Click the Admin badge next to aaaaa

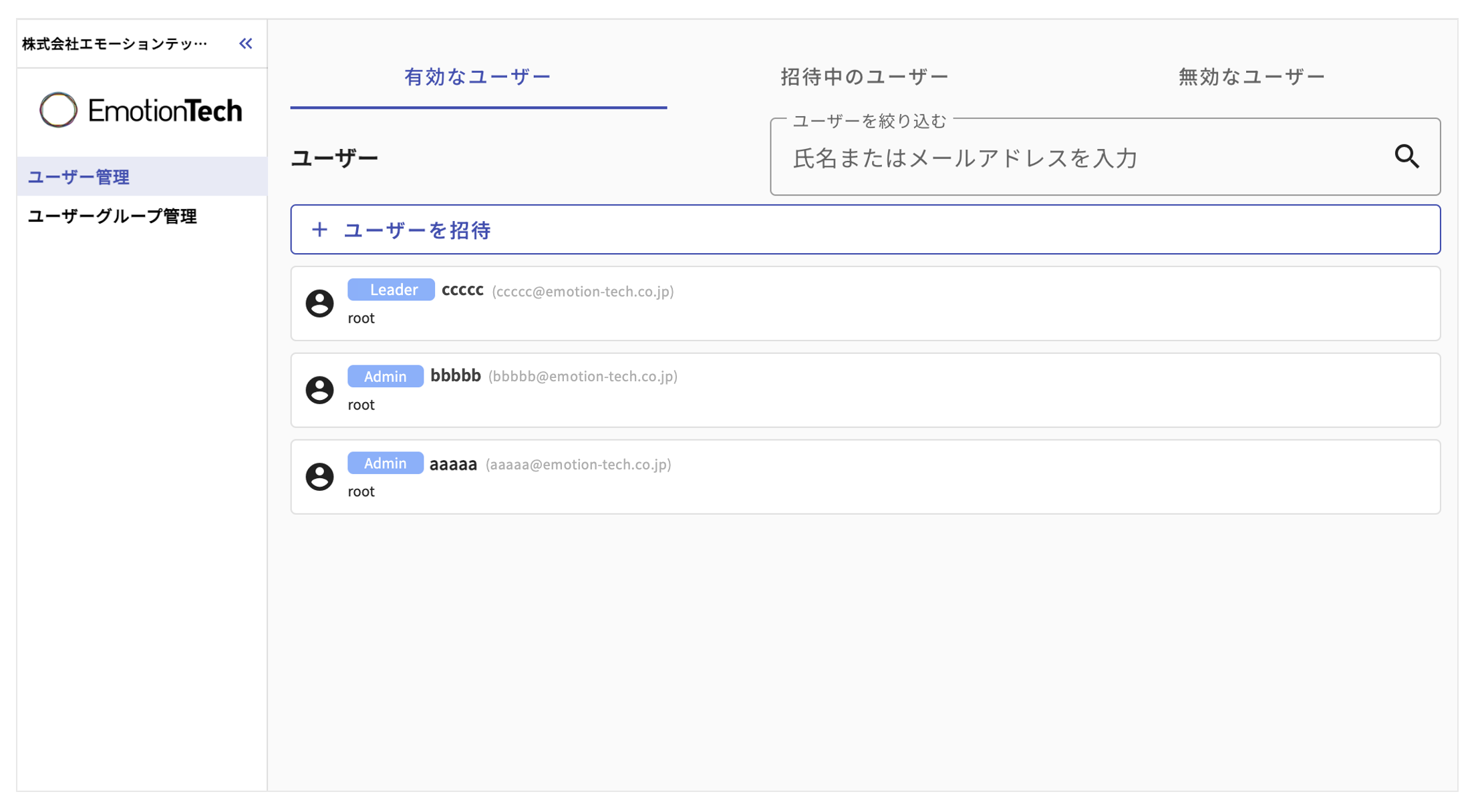point(386,463)
